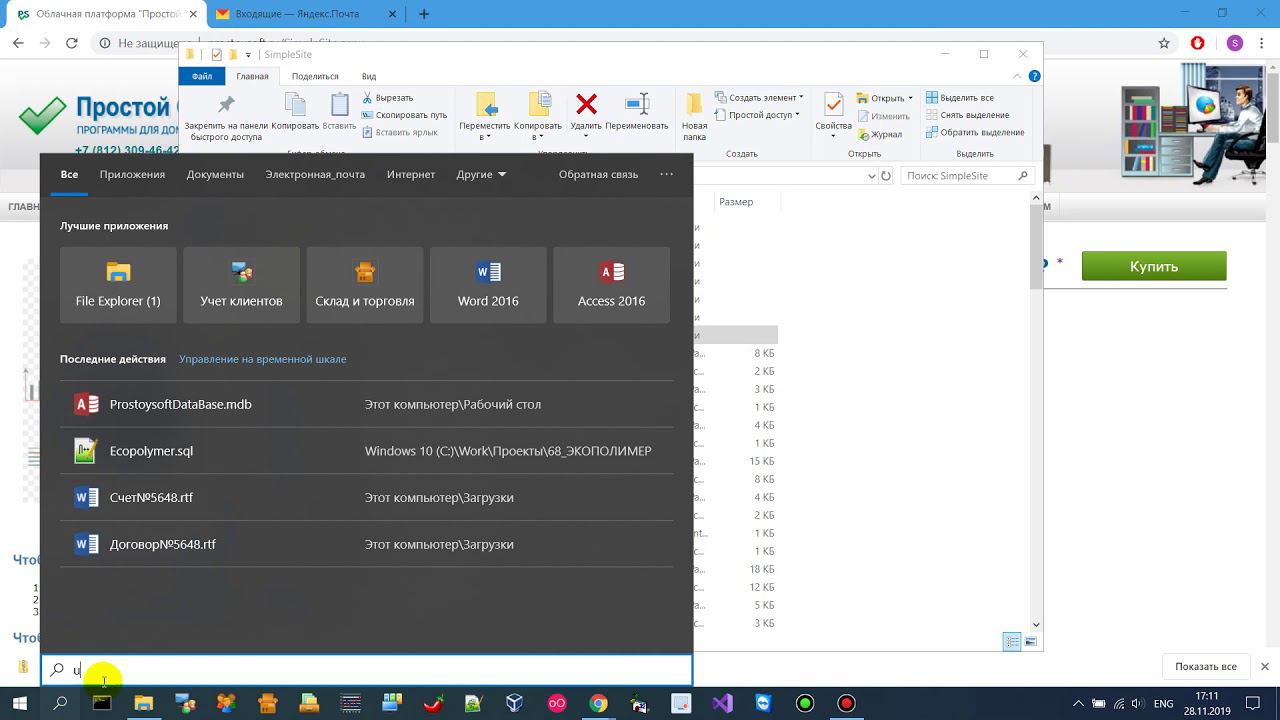Screen dimensions: 1280x720
Task: Open the search panel three-dots options menu
Action: [667, 174]
